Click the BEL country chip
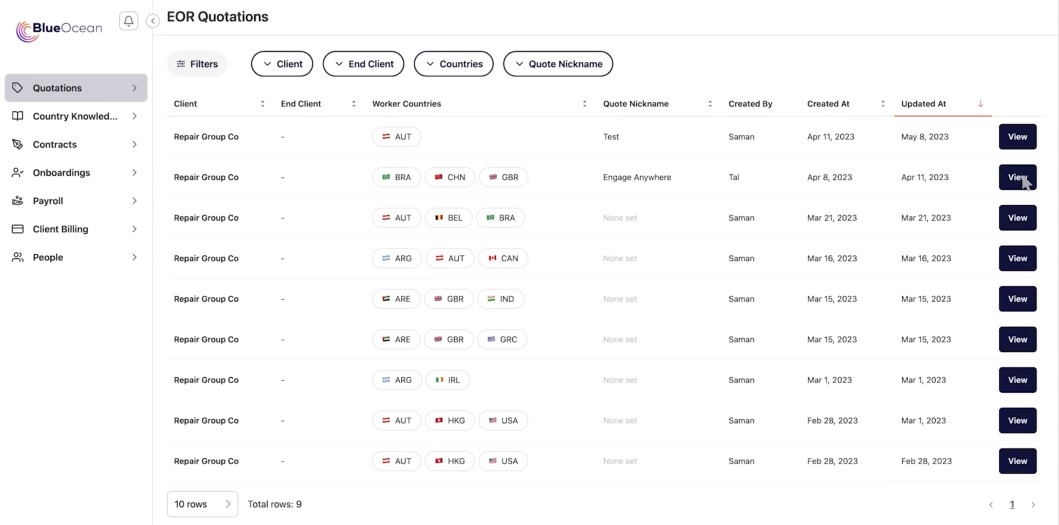The image size is (1059, 525). (x=448, y=218)
